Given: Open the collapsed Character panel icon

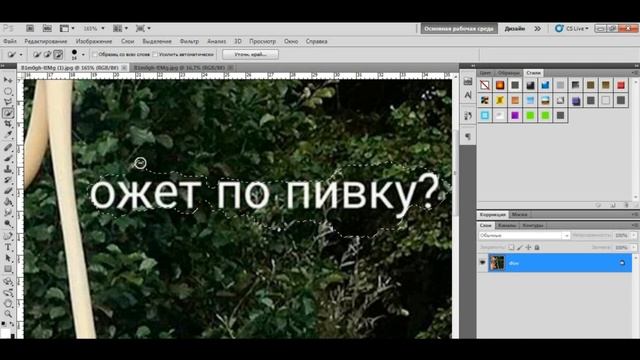Looking at the screenshot, I should point(468,95).
